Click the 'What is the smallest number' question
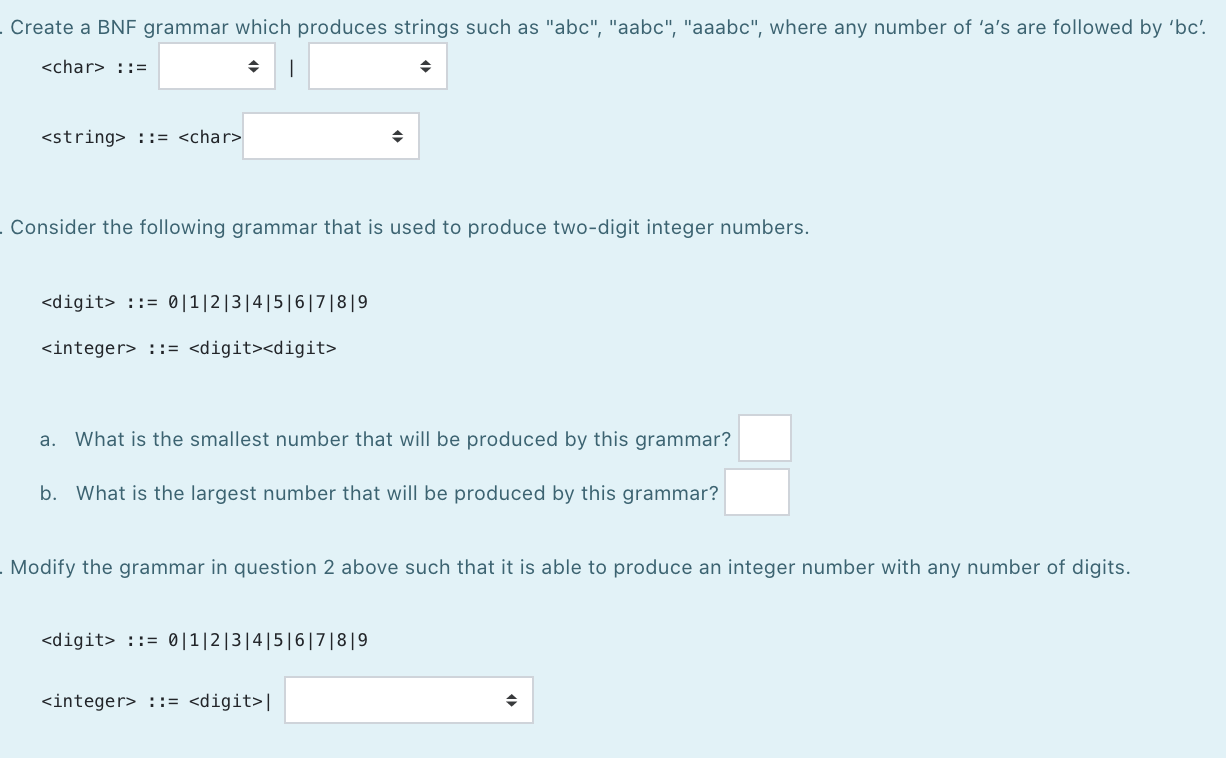This screenshot has height=758, width=1226. [403, 439]
